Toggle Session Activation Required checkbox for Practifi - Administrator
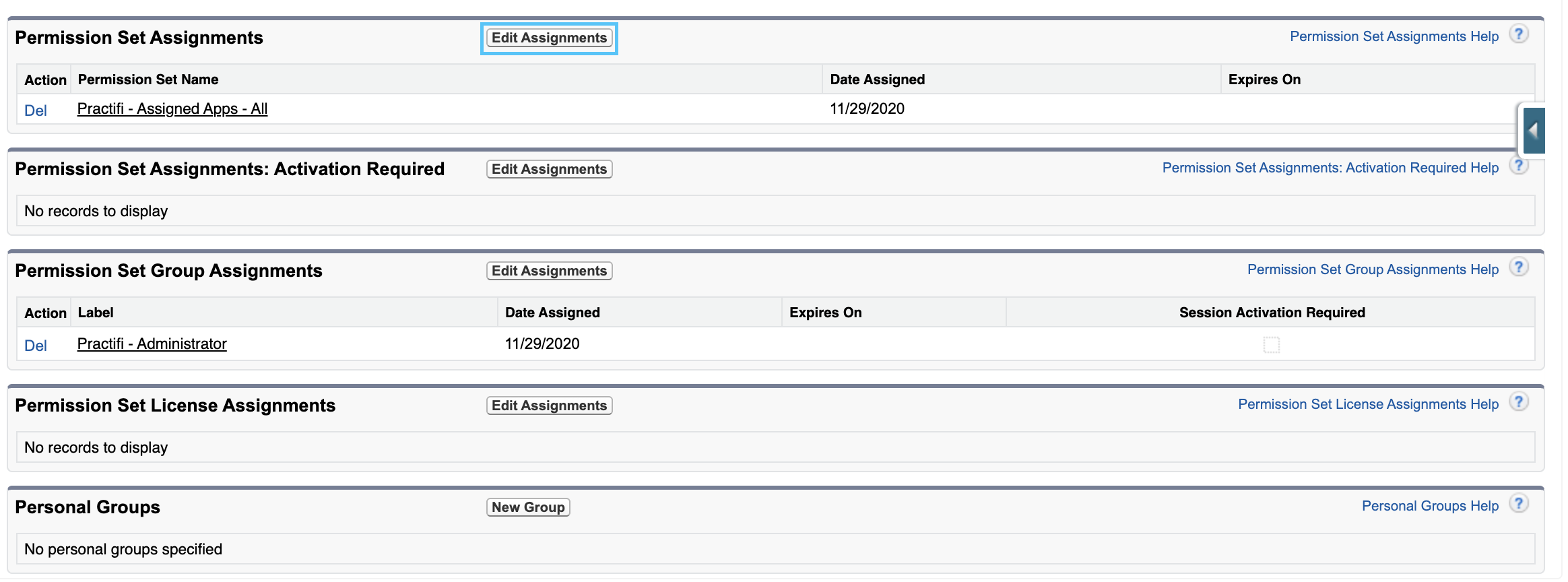Viewport: 1568px width, 582px height. click(1272, 345)
